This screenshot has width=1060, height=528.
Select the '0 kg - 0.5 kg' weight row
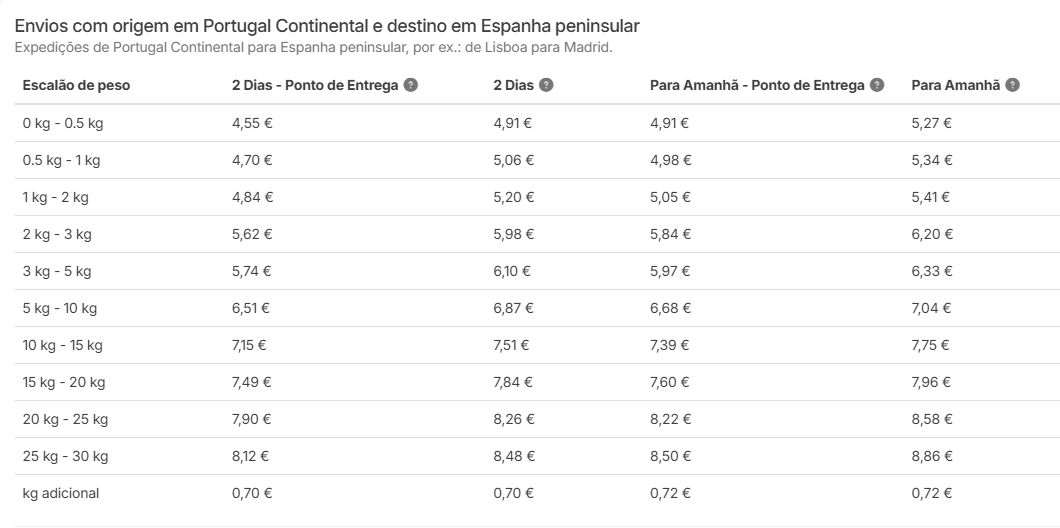click(62, 123)
